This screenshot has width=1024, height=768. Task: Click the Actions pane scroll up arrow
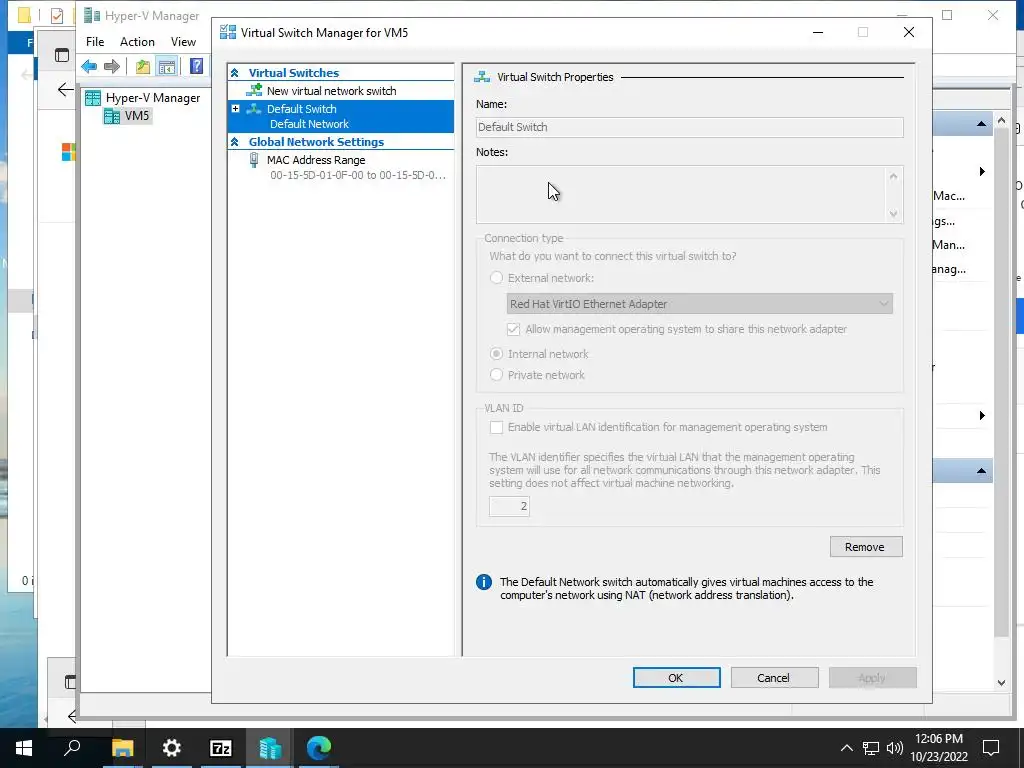(1001, 121)
